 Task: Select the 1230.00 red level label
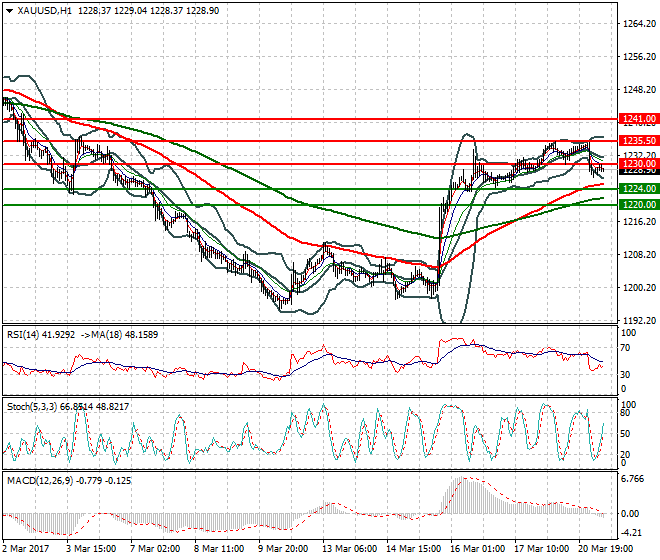639,163
